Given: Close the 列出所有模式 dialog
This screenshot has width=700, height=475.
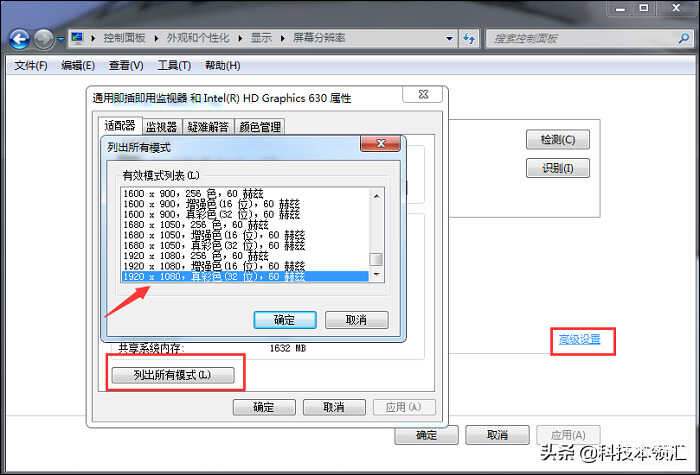Looking at the screenshot, I should click(381, 143).
